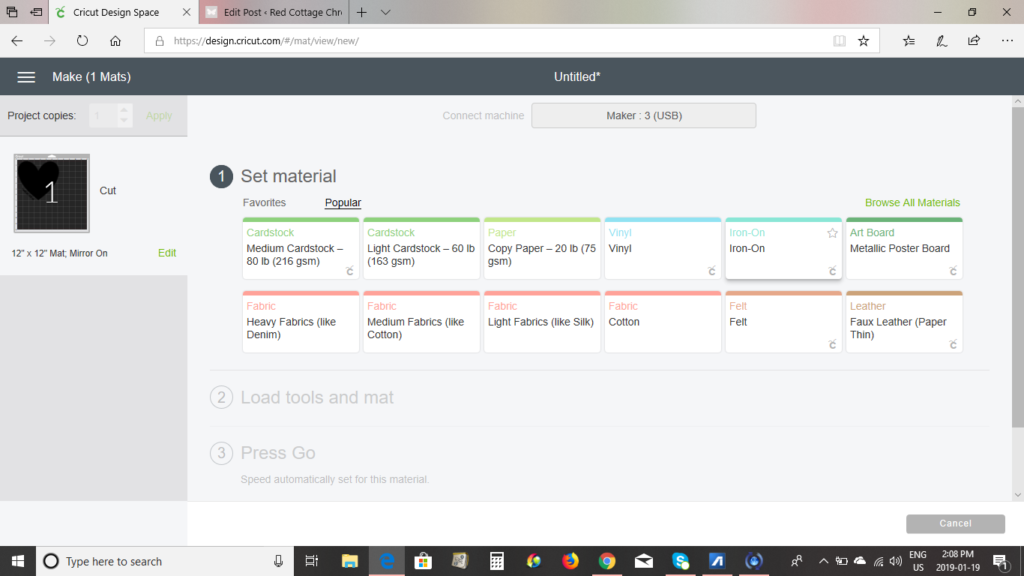The width and height of the screenshot is (1024, 576).
Task: Switch to Edit Post Red Cottage tab
Action: 274,12
